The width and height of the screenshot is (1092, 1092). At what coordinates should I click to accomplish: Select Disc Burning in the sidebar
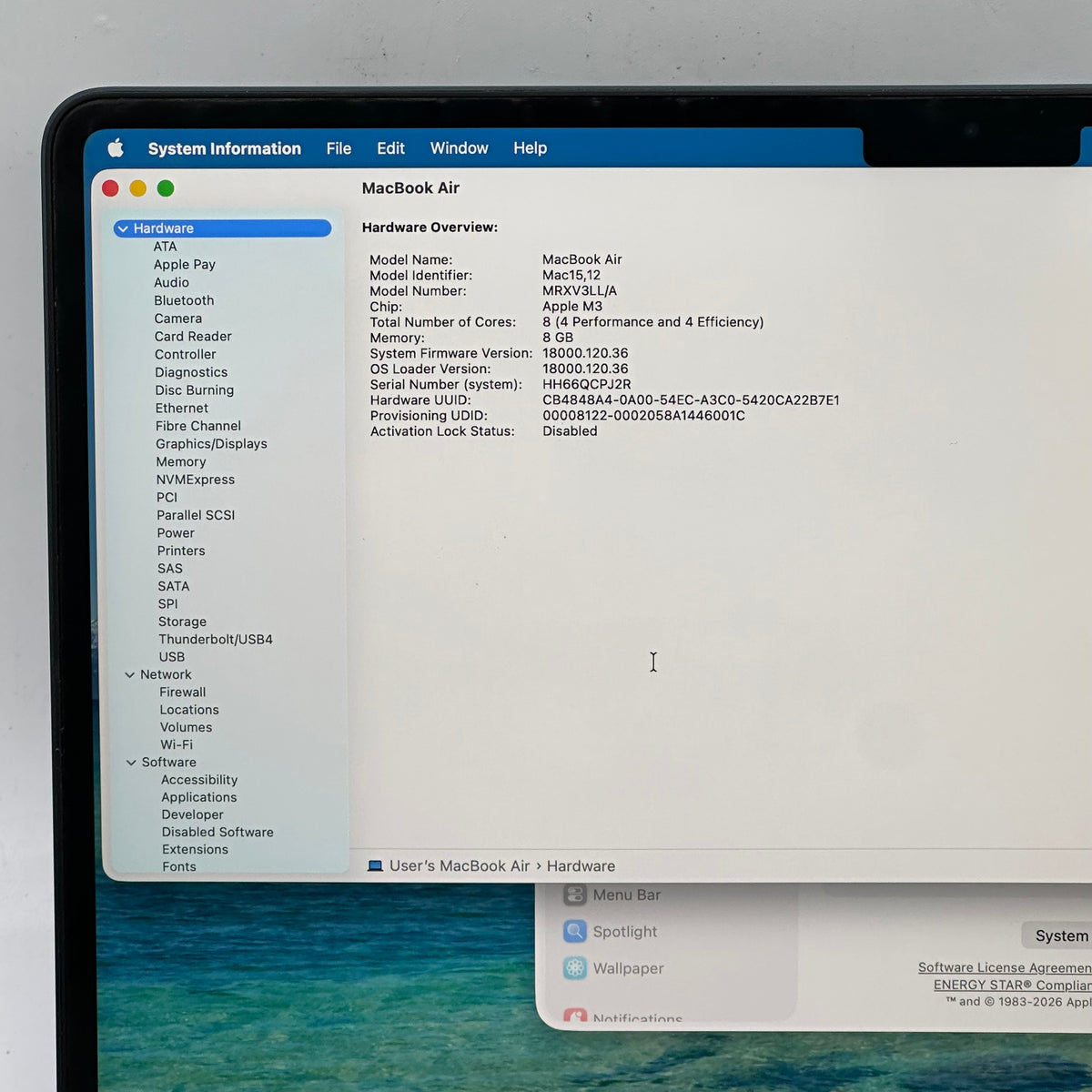click(195, 390)
